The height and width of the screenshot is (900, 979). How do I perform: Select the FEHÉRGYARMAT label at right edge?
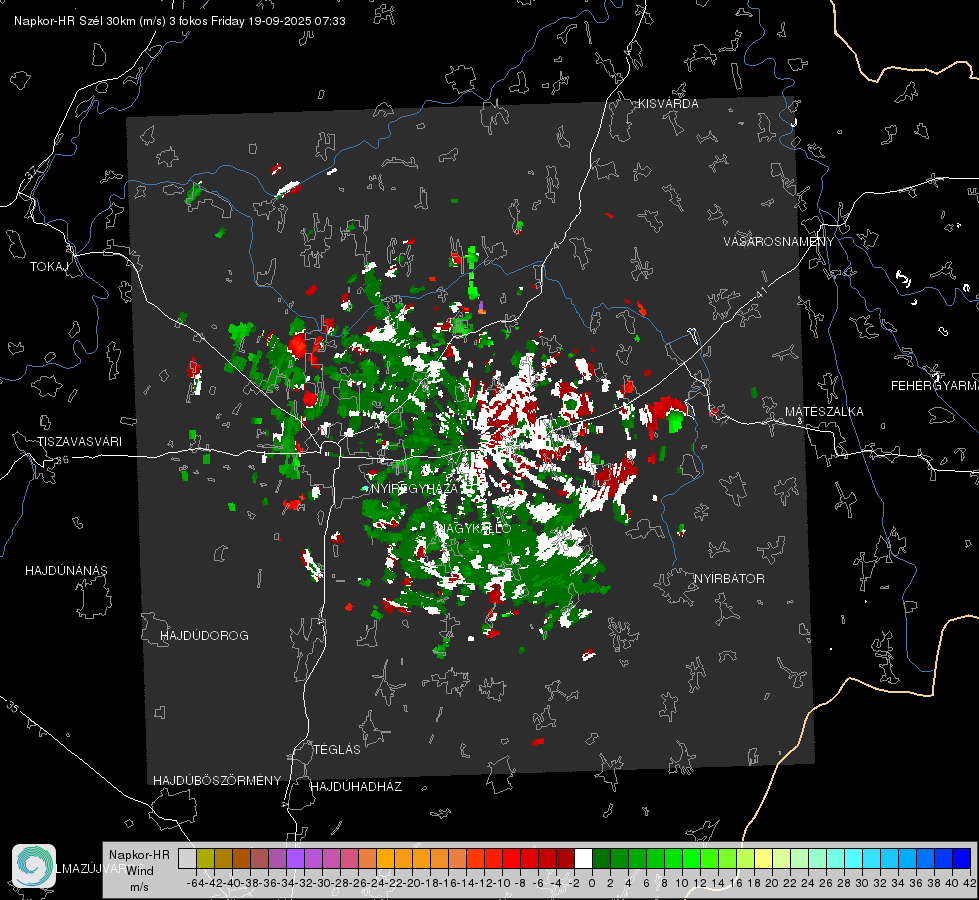pos(935,386)
